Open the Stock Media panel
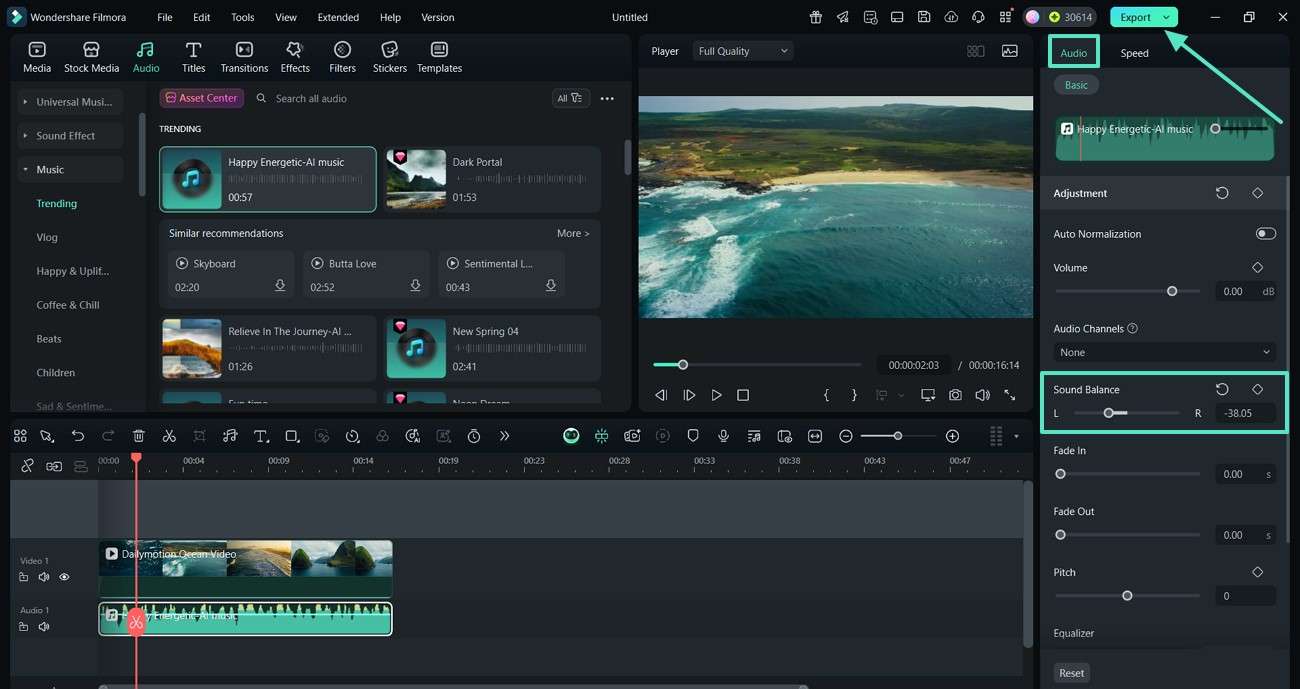Screen dimensions: 1300x689 click(x=91, y=57)
